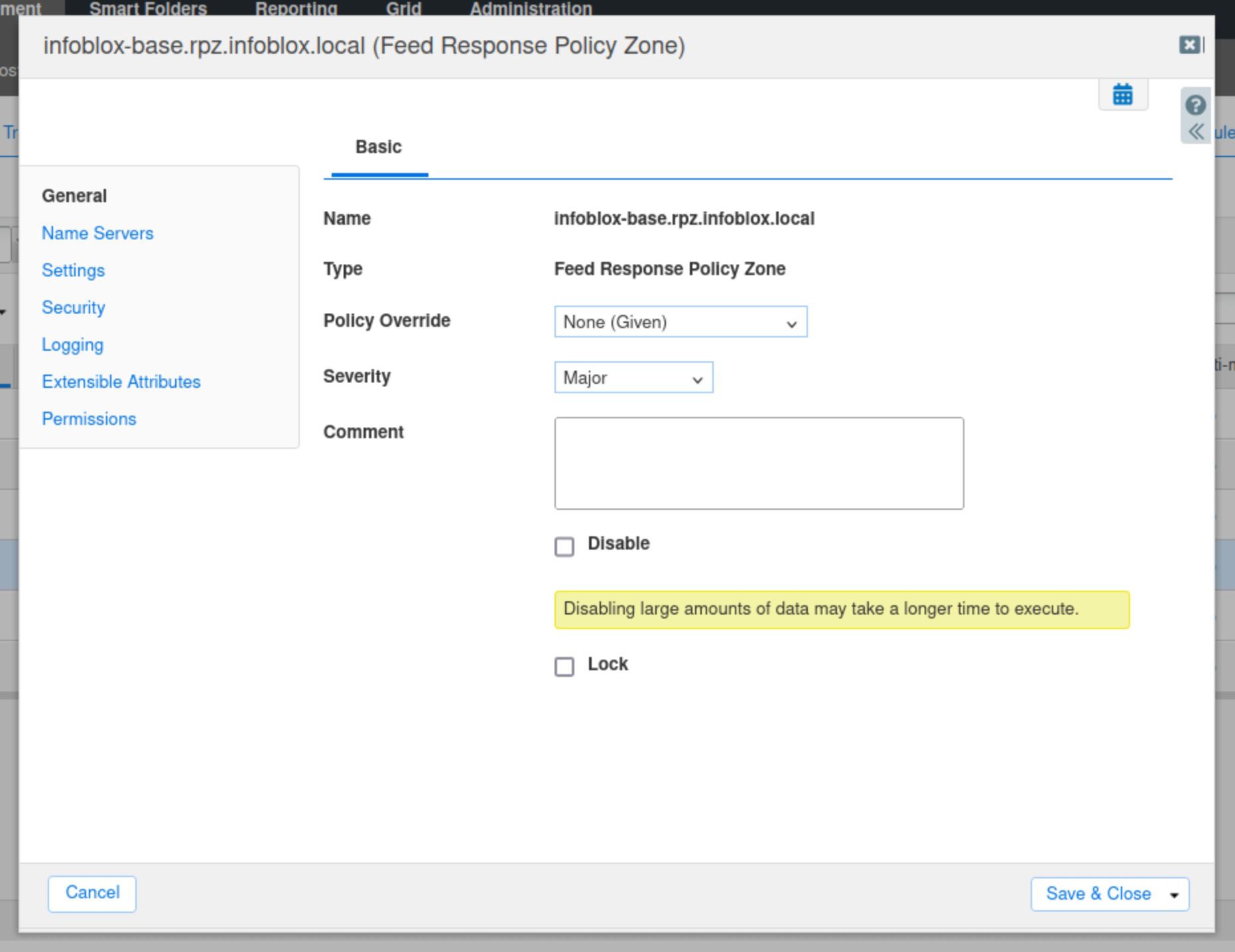Navigate to the Security section

[x=73, y=308]
